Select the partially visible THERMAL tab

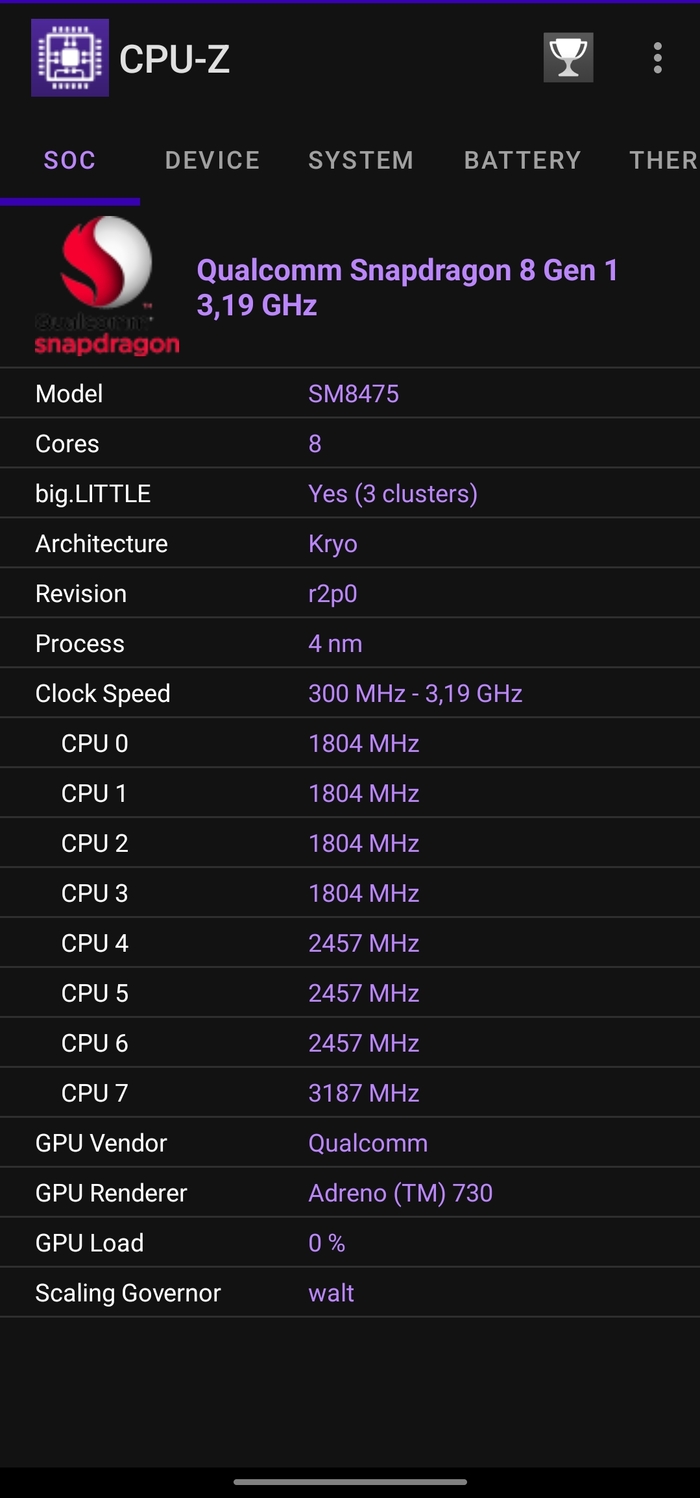pos(663,160)
